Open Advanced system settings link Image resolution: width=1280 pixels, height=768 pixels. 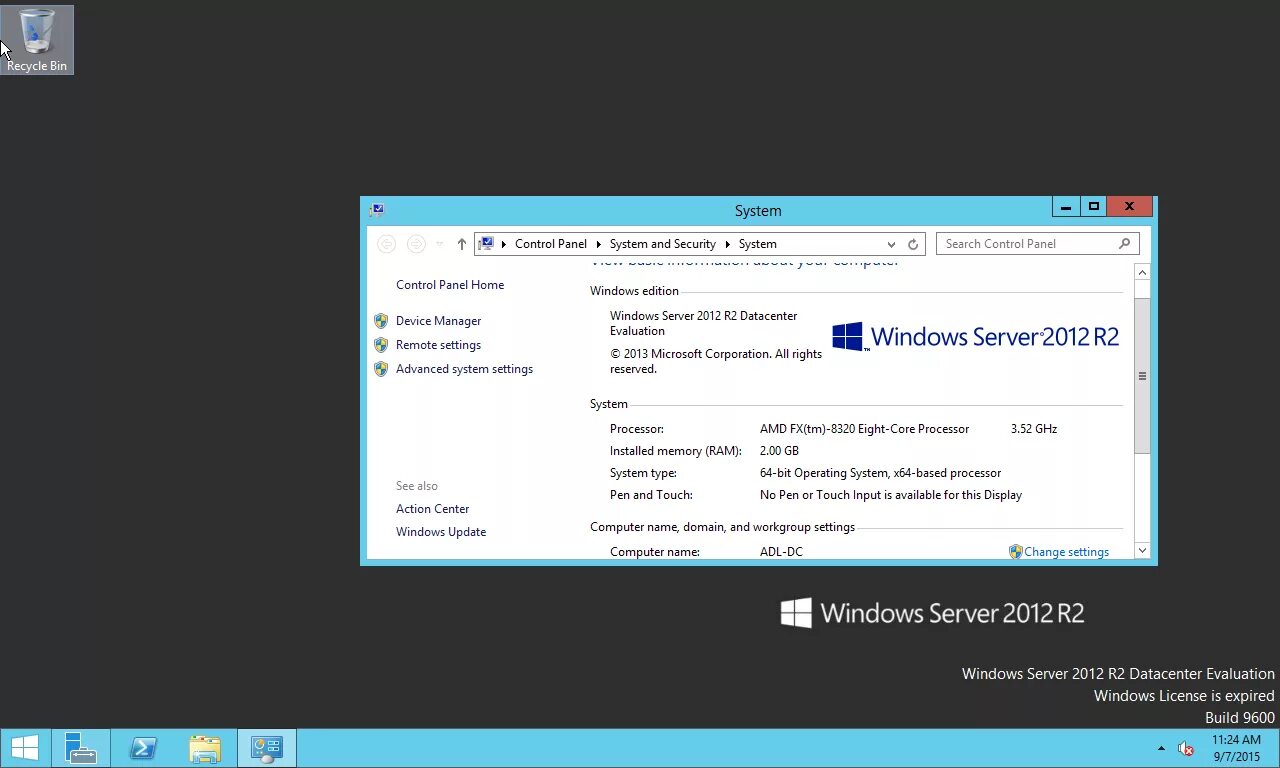tap(464, 369)
